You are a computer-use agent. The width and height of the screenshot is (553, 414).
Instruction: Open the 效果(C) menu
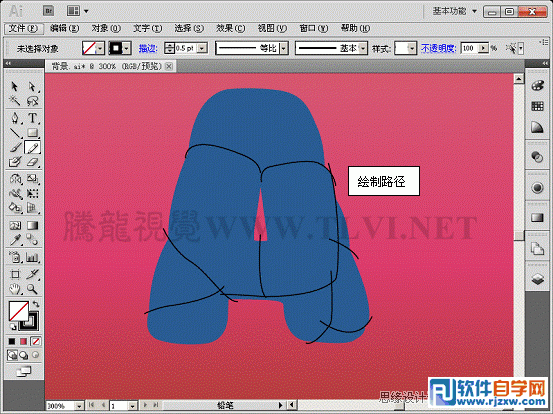230,28
